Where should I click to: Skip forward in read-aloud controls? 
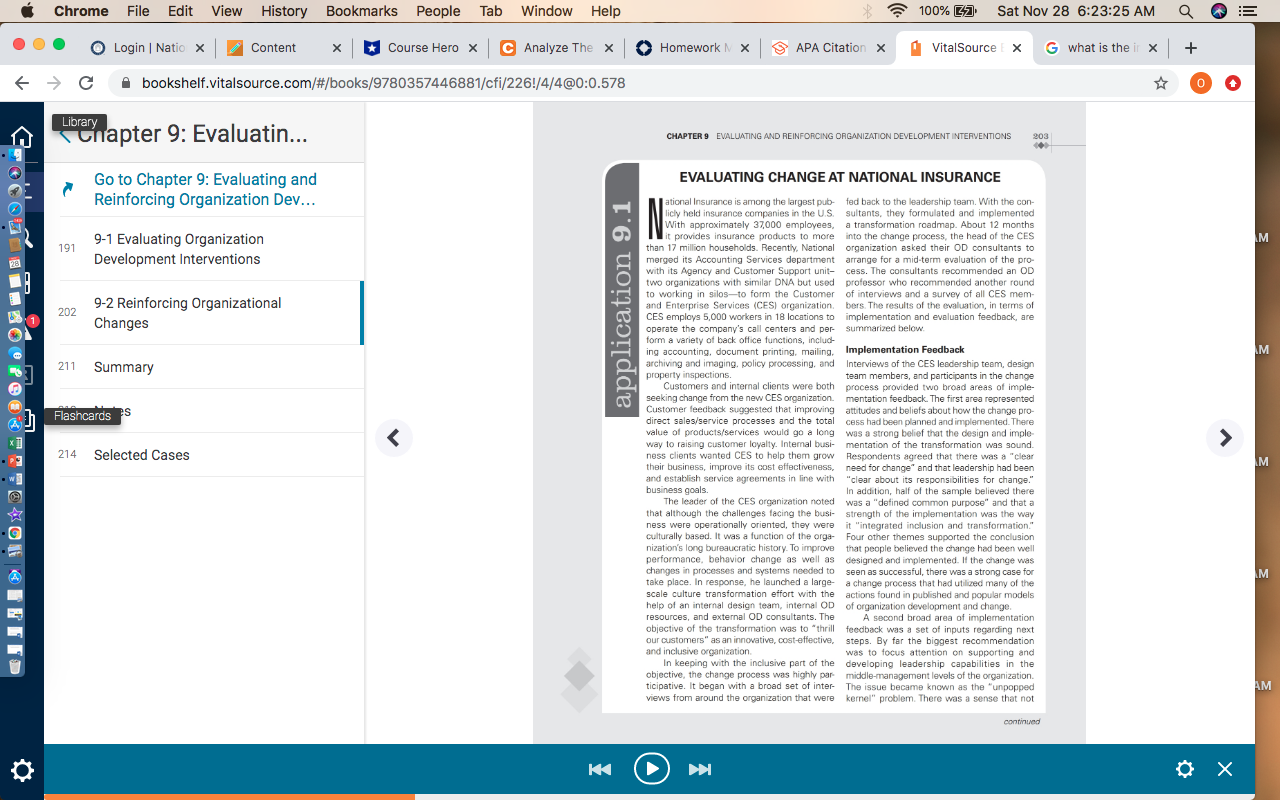tap(700, 769)
